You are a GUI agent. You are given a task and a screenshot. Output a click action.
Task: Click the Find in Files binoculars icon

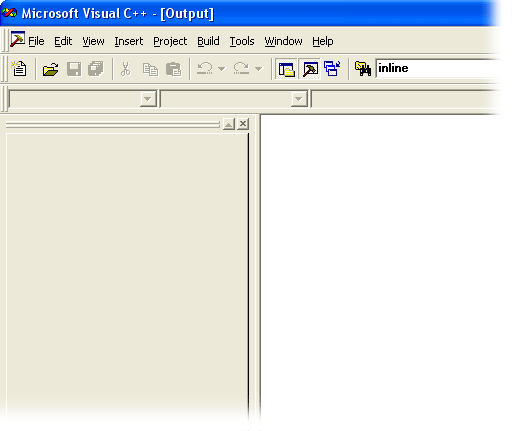coord(363,69)
